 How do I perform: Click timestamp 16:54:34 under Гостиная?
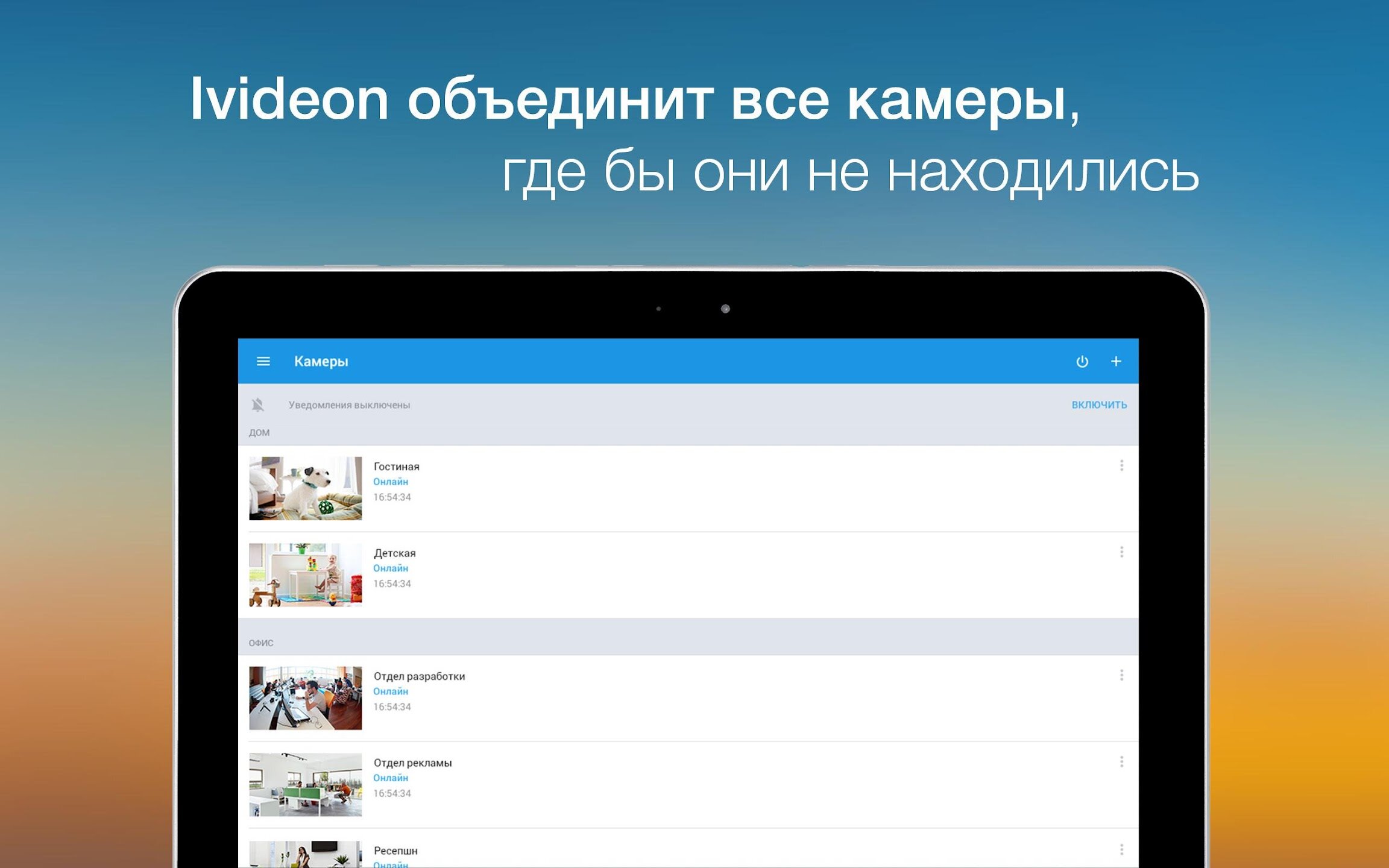coord(392,497)
